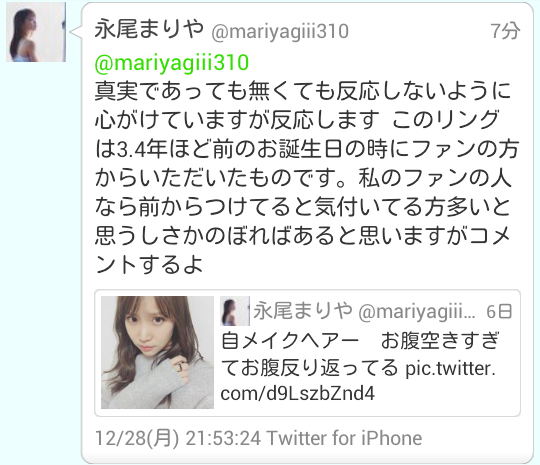540x465 pixels.
Task: Click the line お腹反り返ってる in quoted tweet
Action: tap(310, 368)
